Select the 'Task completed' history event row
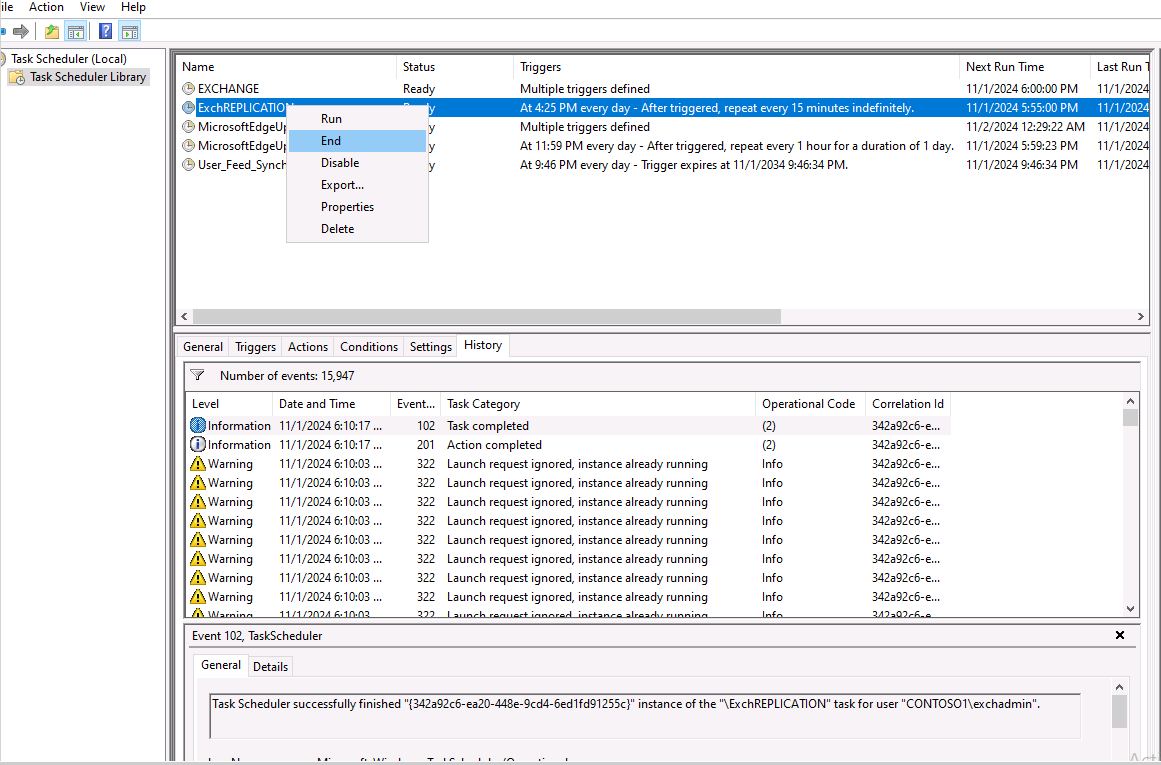This screenshot has width=1161, height=765. [568, 426]
